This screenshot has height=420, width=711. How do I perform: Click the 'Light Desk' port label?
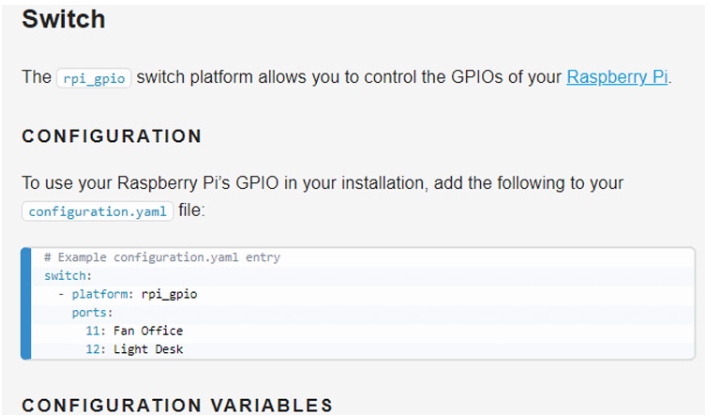tap(147, 348)
